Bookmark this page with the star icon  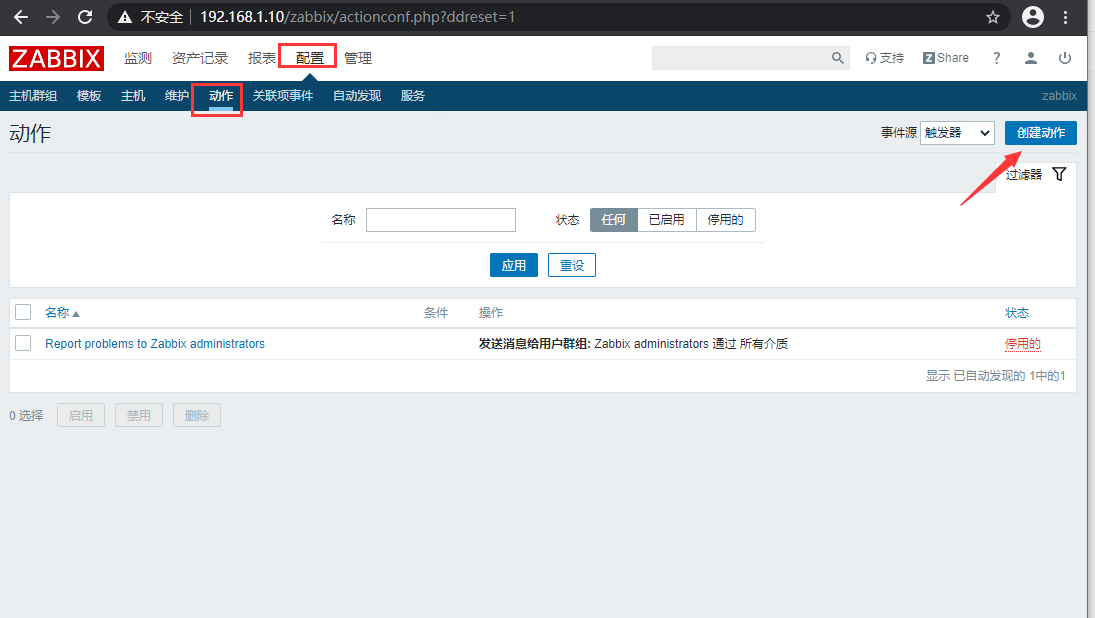[x=992, y=17]
